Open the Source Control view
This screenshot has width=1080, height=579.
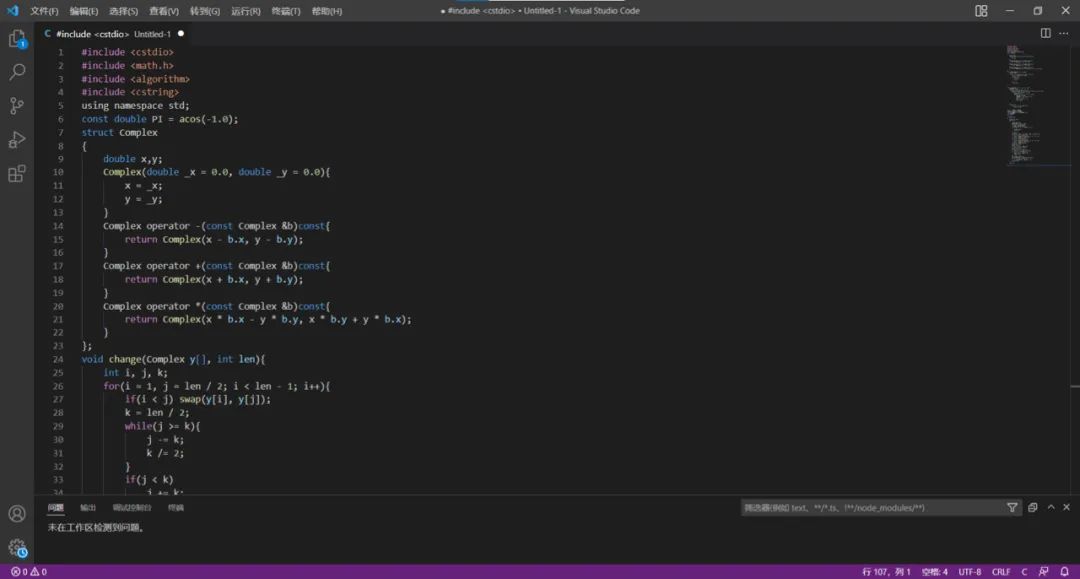tap(17, 106)
